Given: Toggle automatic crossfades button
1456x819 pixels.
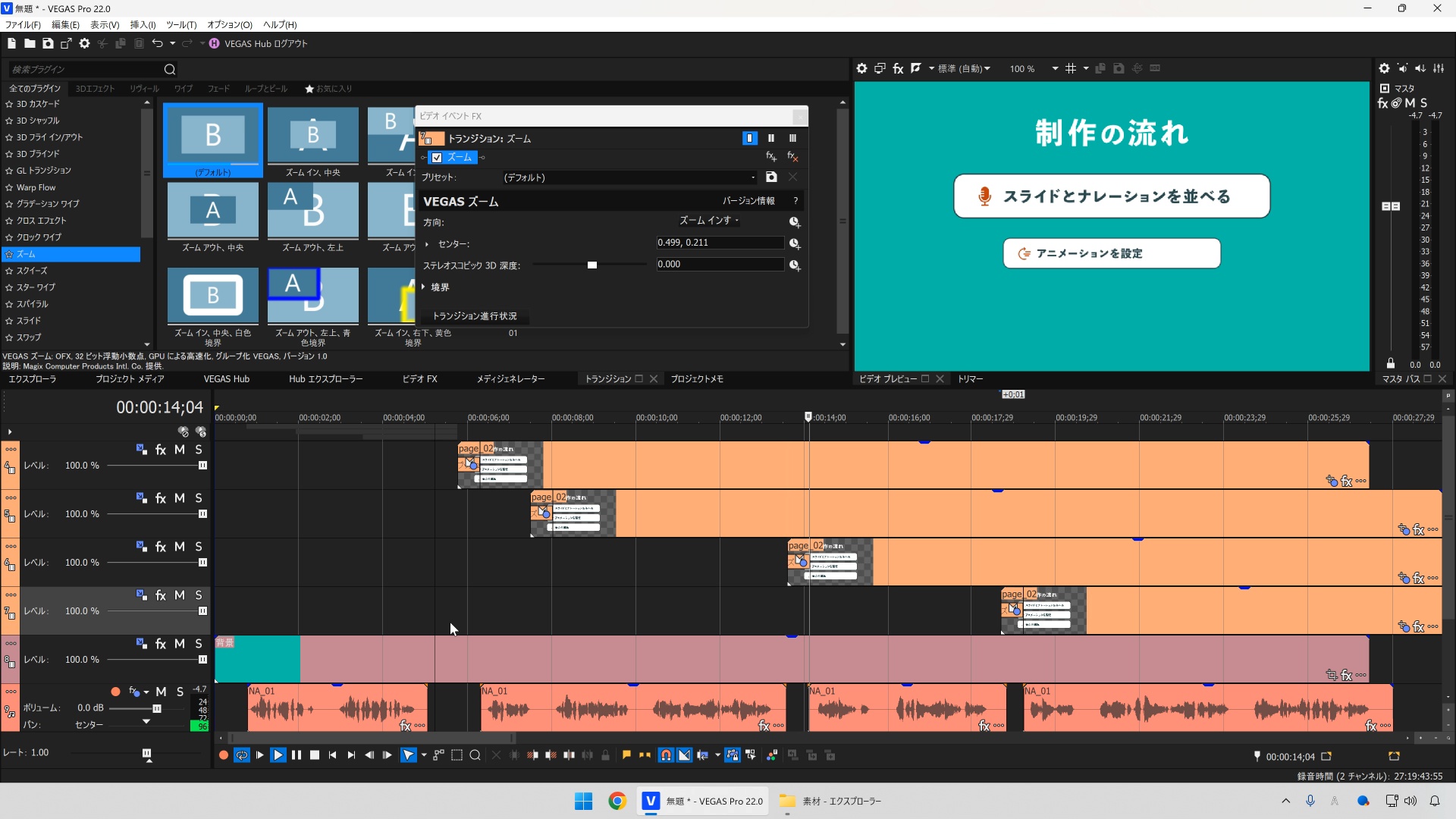Looking at the screenshot, I should (684, 755).
